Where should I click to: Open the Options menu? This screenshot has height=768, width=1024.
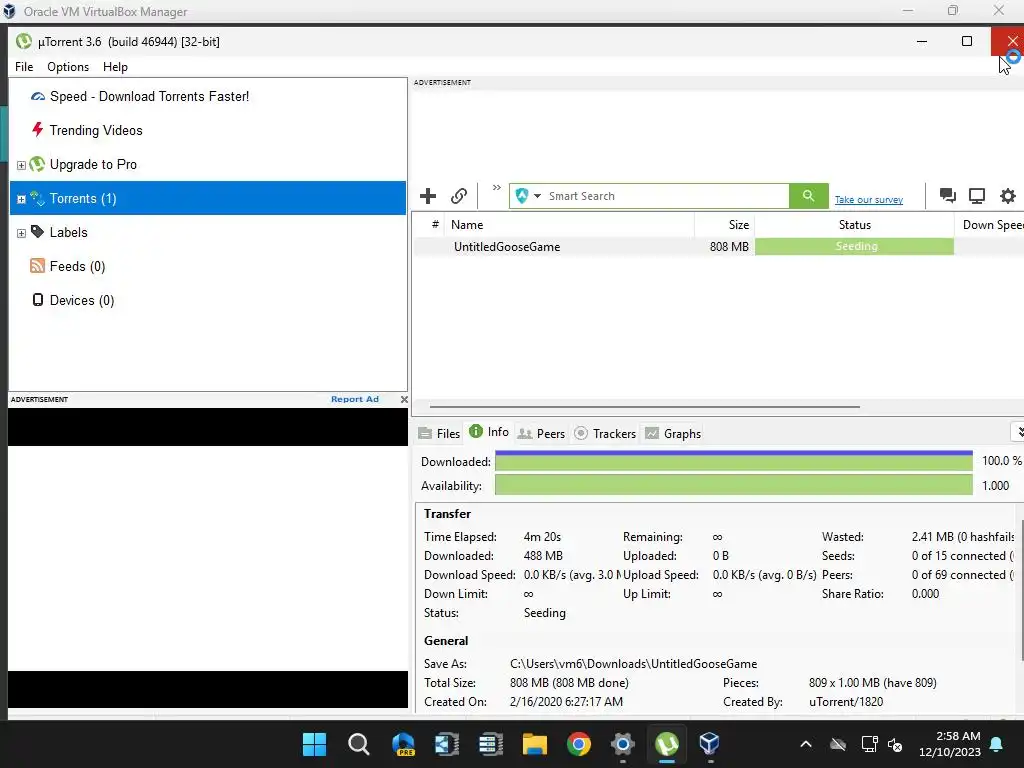pyautogui.click(x=68, y=67)
